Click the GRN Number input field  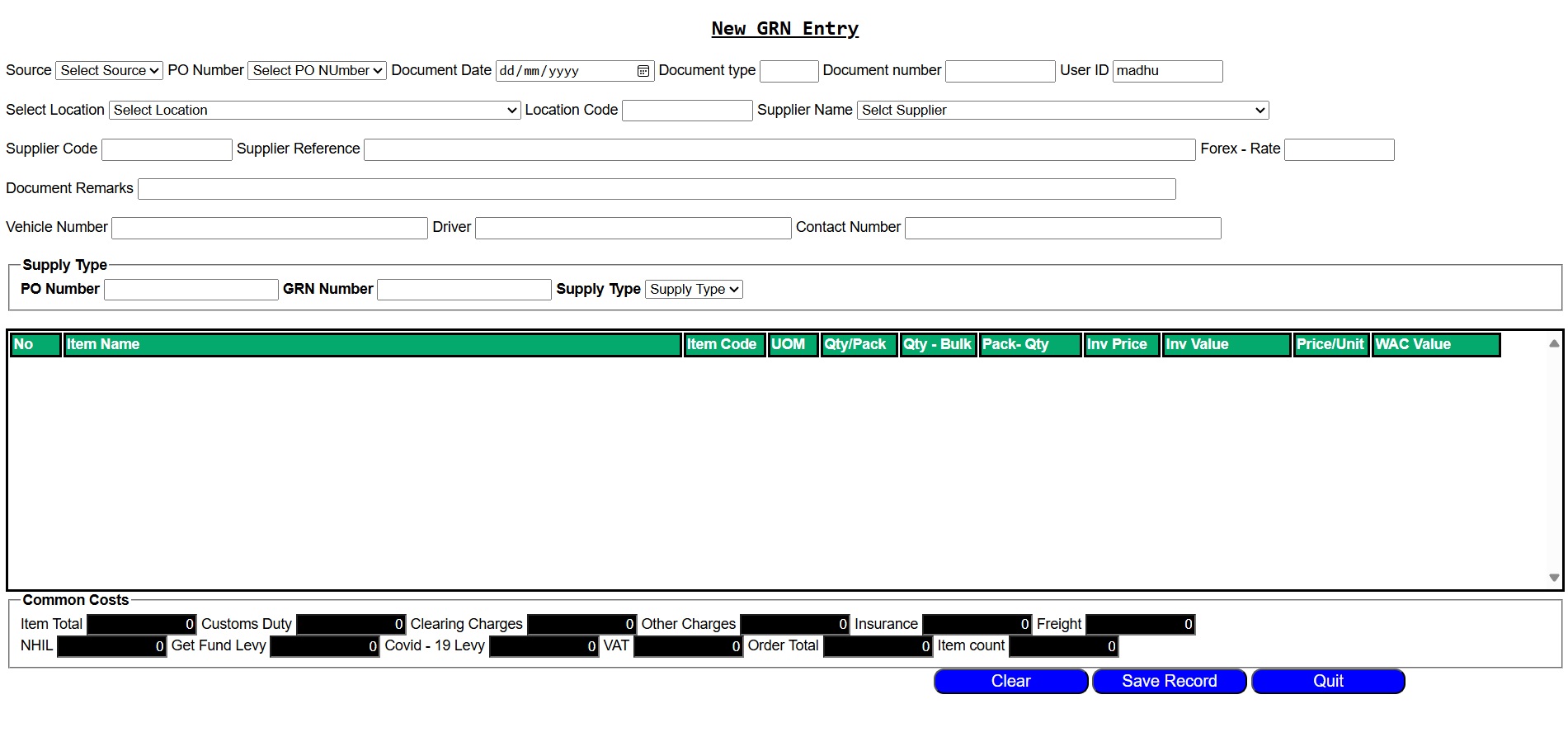click(464, 290)
